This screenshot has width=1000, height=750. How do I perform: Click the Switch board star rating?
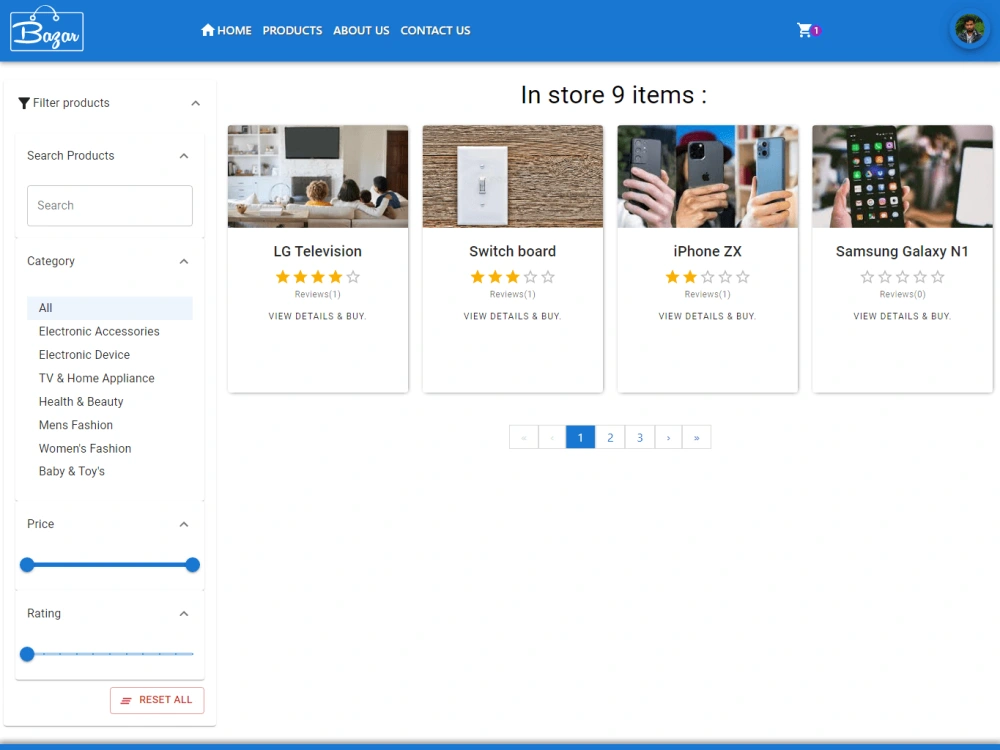pos(513,277)
